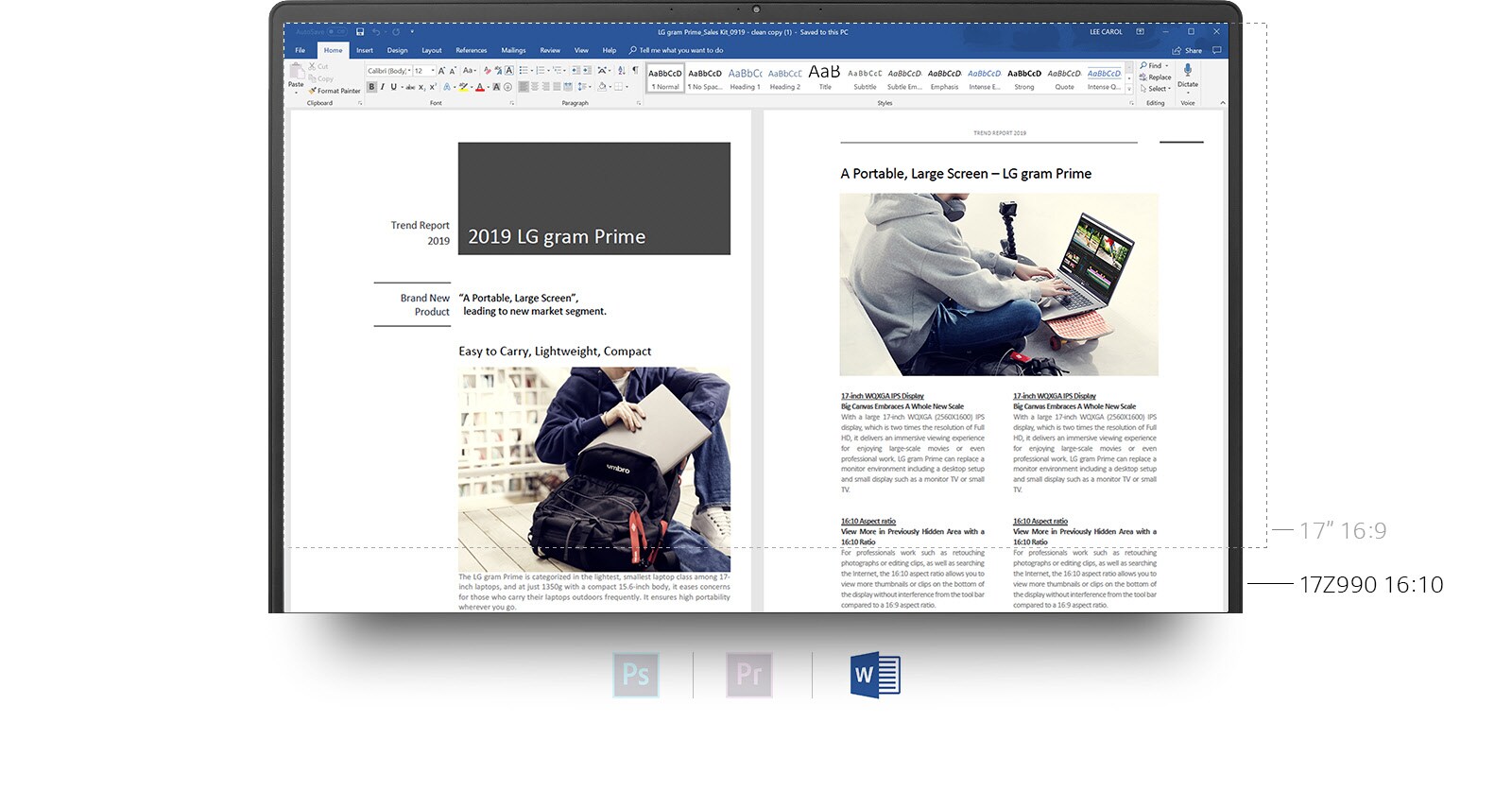This screenshot has height=791, width=1512.
Task: Expand the Numbering list dropdown
Action: click(x=548, y=71)
